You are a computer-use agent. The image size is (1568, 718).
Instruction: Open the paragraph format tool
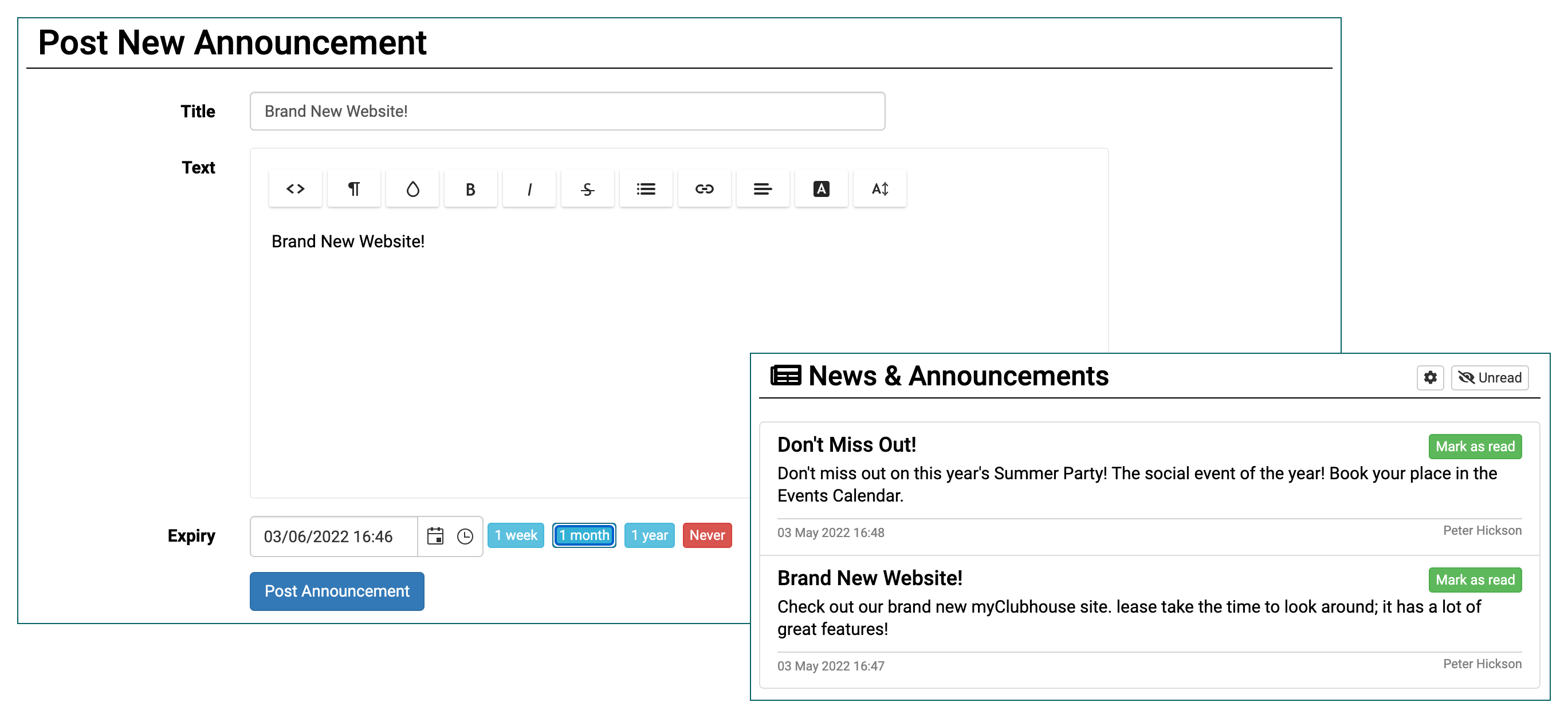[353, 190]
